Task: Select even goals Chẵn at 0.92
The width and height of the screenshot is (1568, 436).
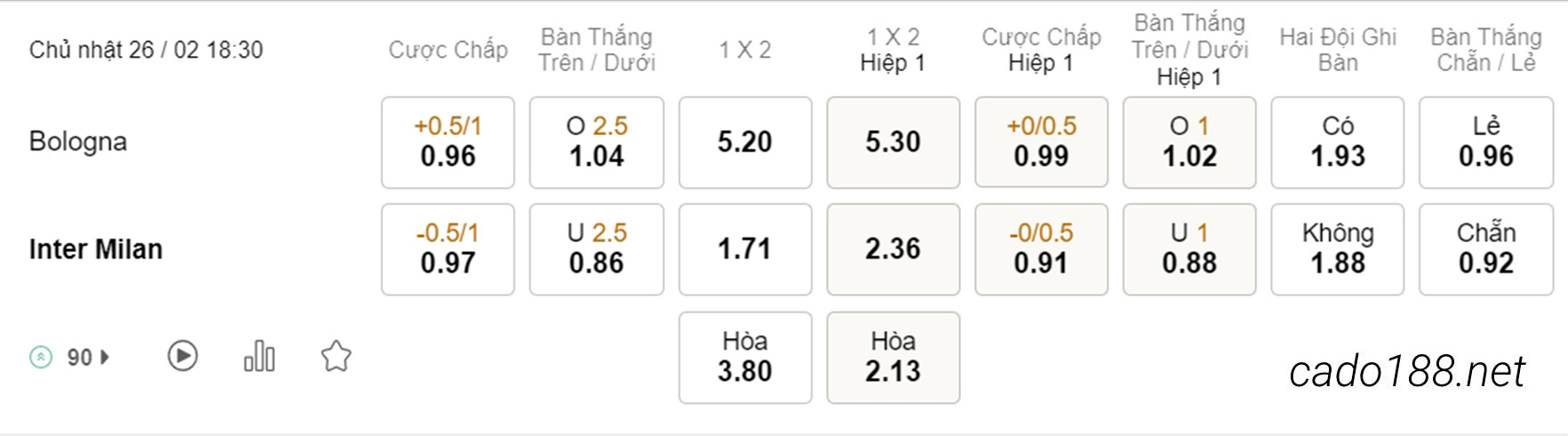Action: tap(1486, 249)
